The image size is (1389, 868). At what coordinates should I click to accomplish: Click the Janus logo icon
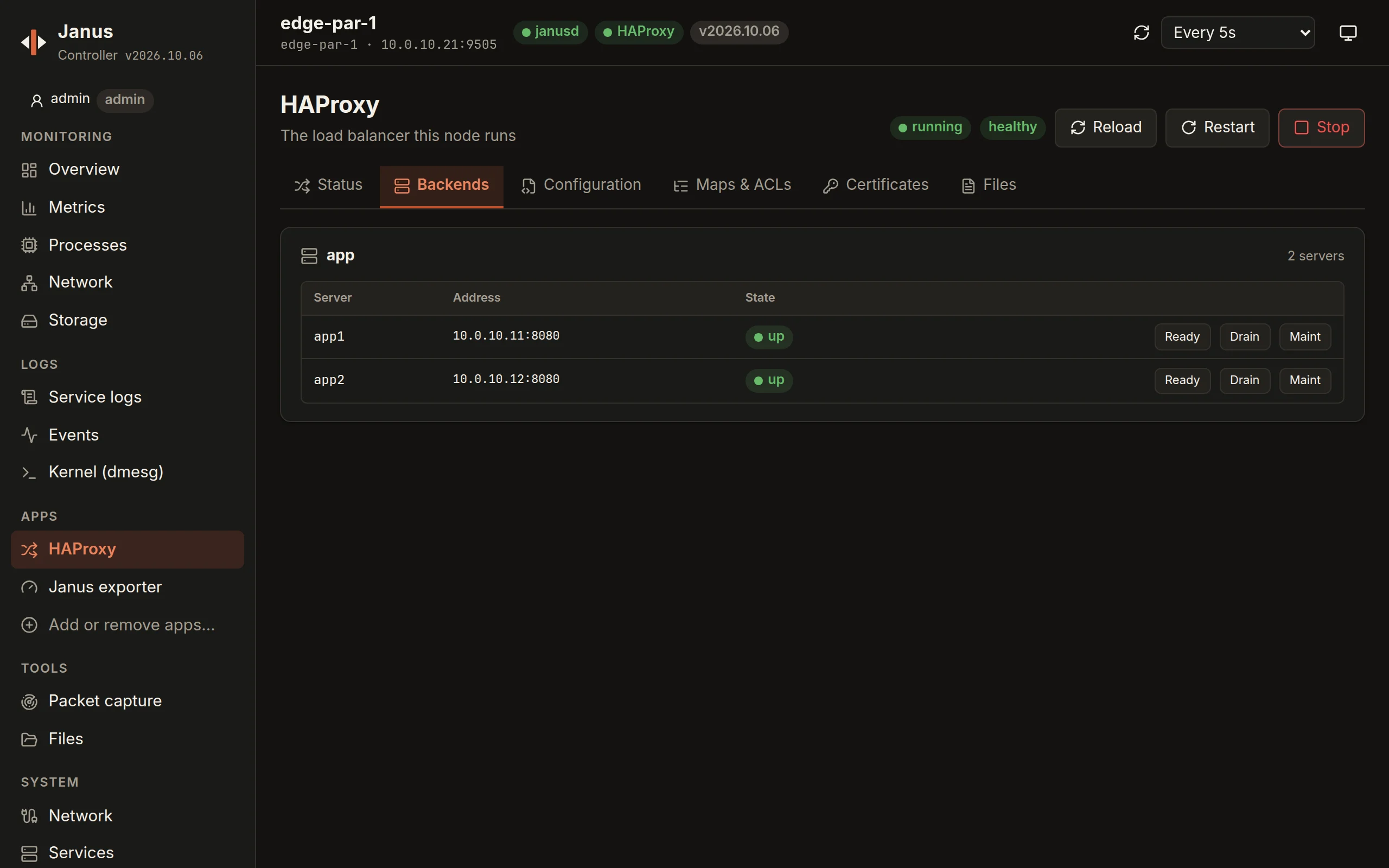(33, 42)
